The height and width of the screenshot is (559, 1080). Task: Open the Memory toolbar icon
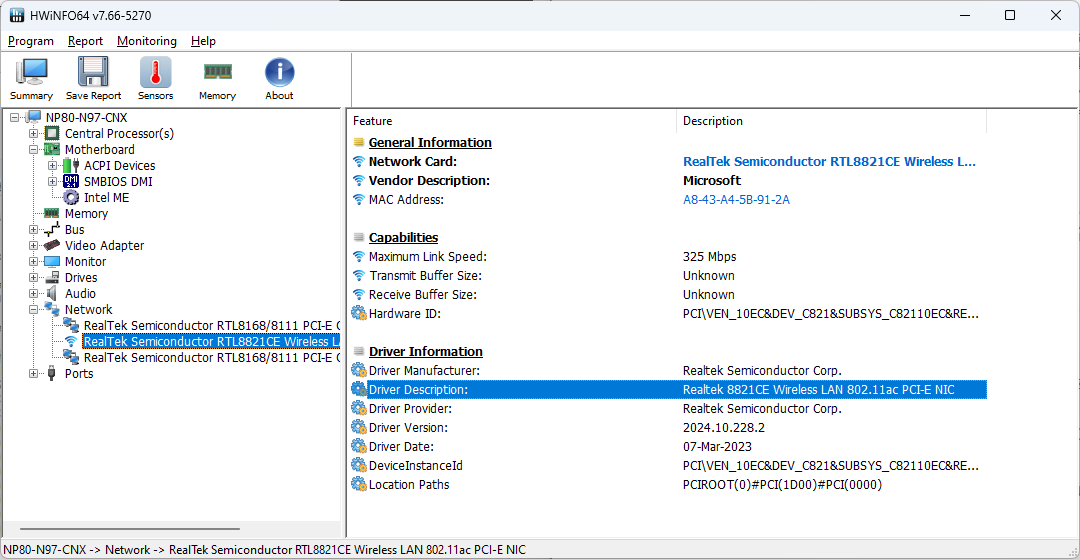click(217, 72)
